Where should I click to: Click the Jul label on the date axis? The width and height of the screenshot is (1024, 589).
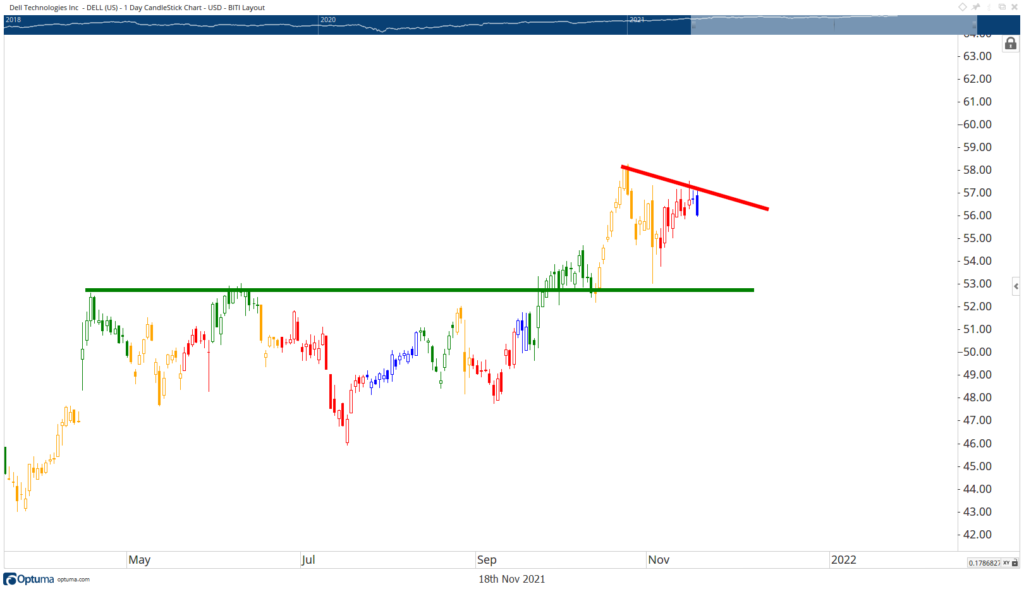click(x=308, y=560)
